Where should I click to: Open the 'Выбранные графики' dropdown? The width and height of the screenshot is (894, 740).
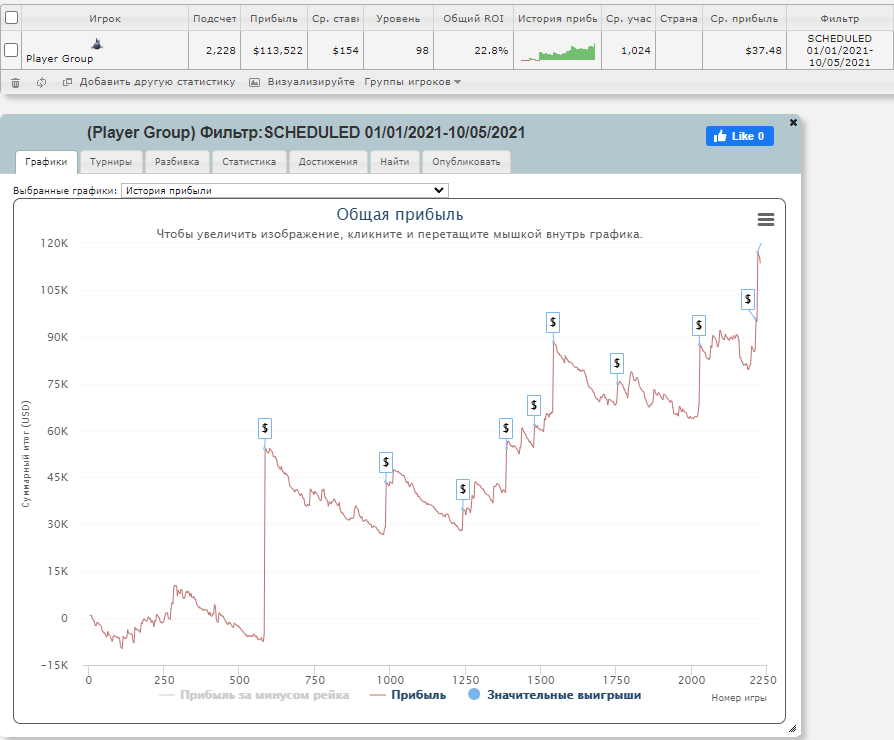click(285, 190)
